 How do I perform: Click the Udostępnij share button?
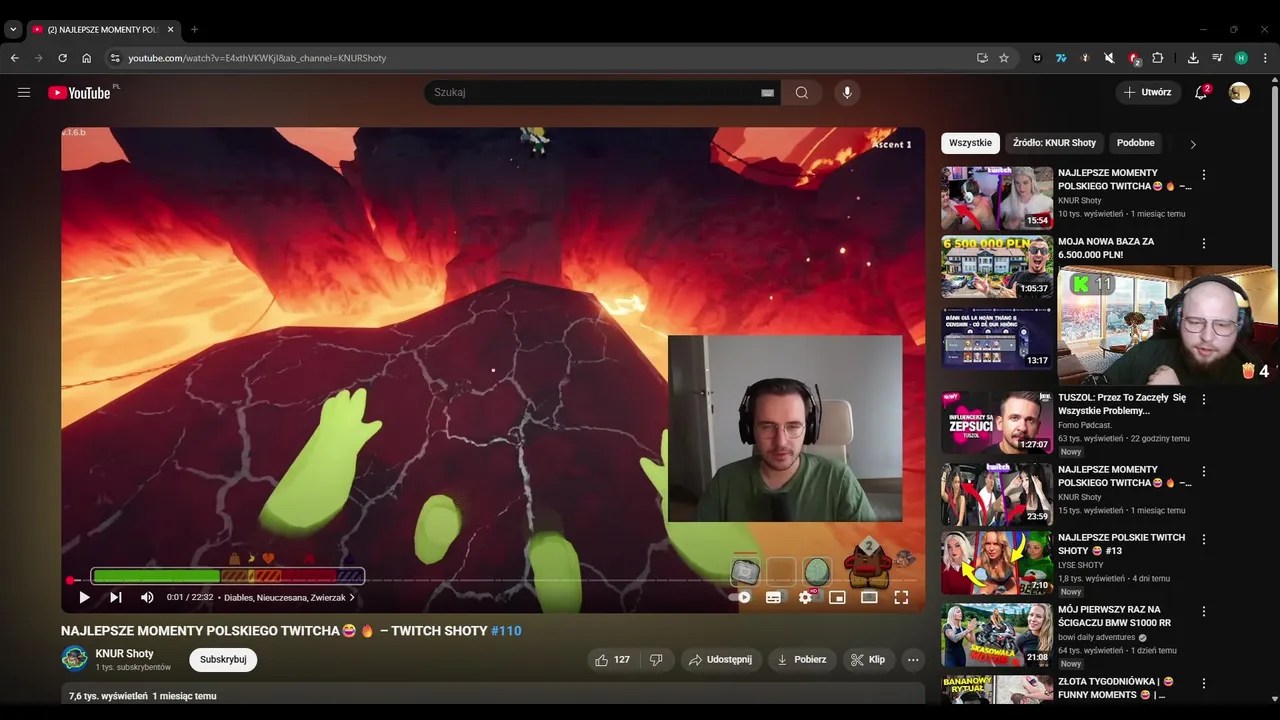coord(720,660)
